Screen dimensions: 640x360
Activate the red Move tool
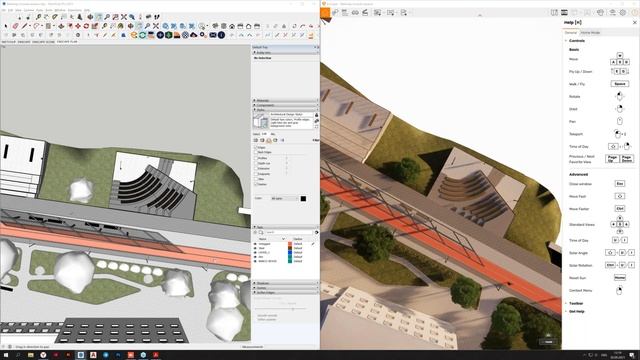78,26
